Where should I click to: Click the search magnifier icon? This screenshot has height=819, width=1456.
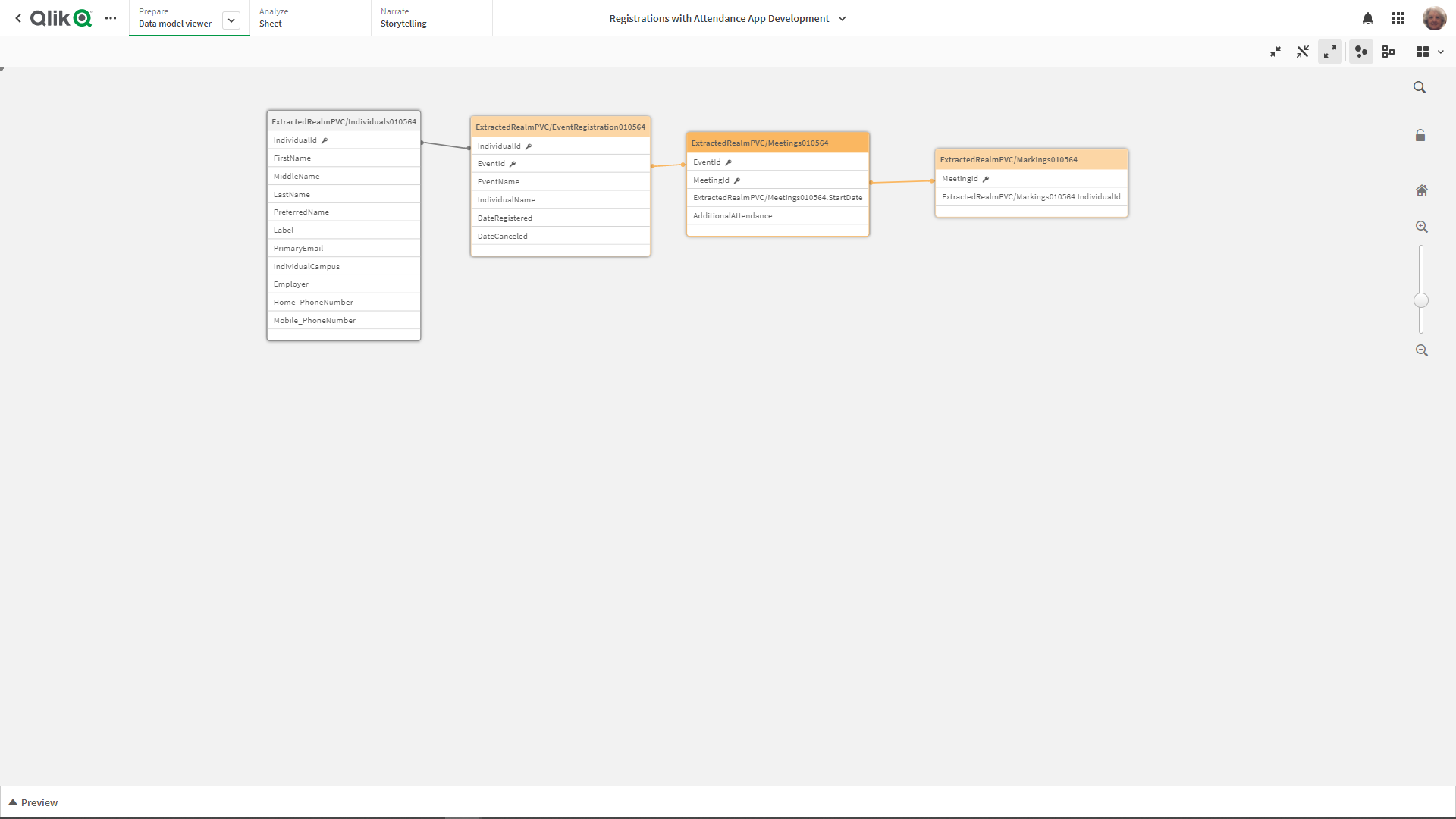pos(1420,88)
